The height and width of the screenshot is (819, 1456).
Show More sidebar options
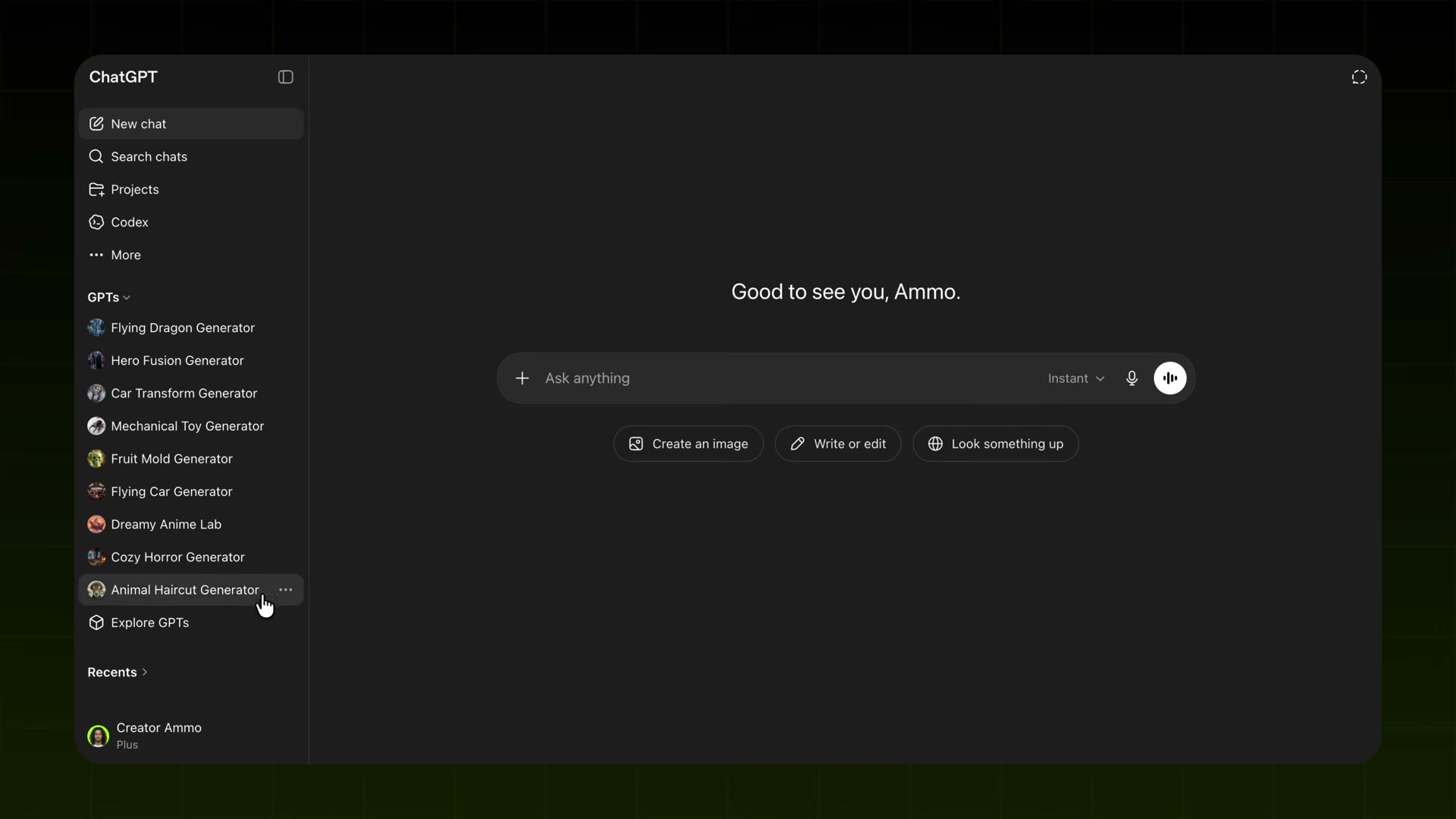tap(191, 255)
